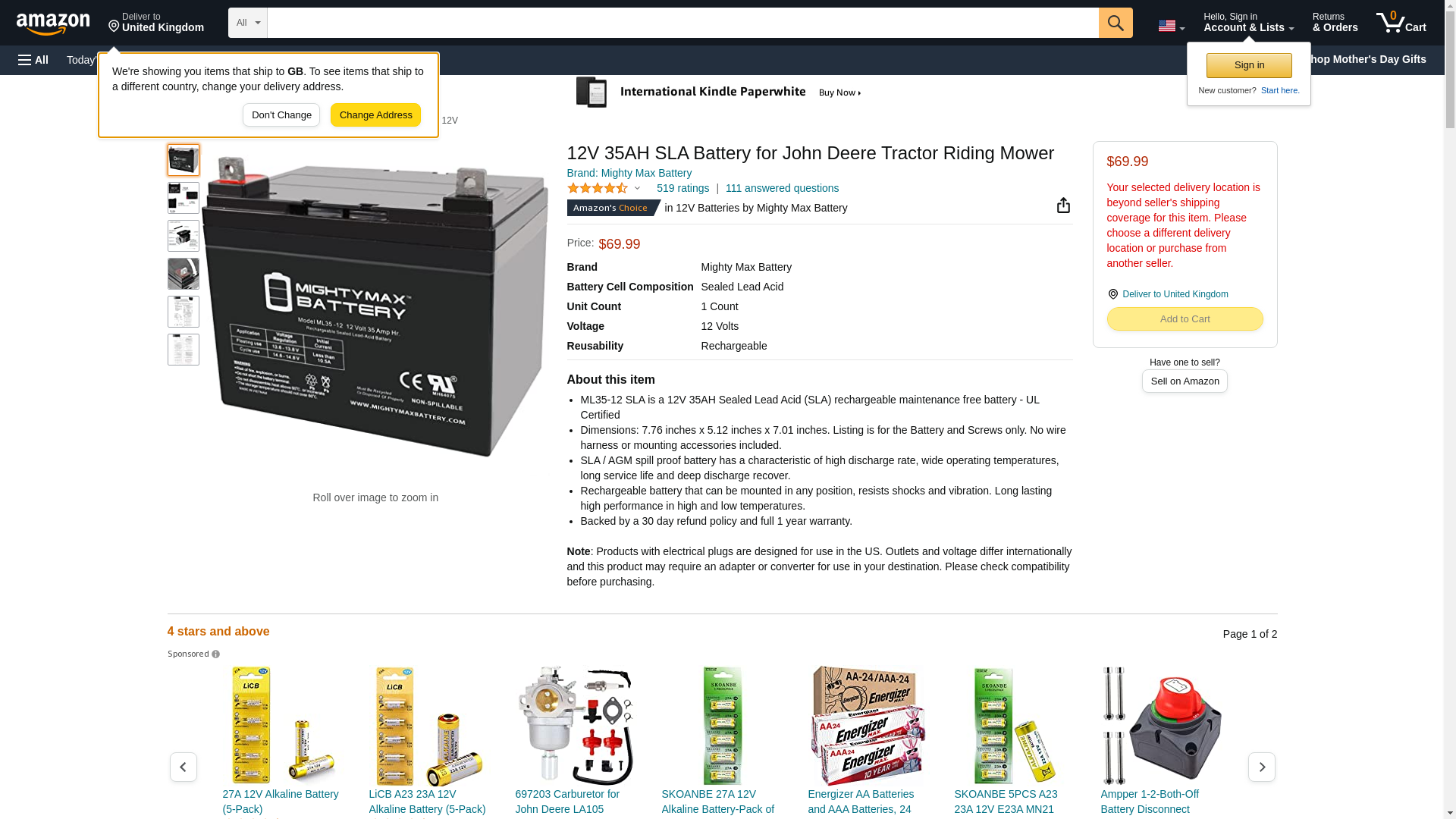Select the second battery thumbnail image
The image size is (1456, 819).
[184, 198]
